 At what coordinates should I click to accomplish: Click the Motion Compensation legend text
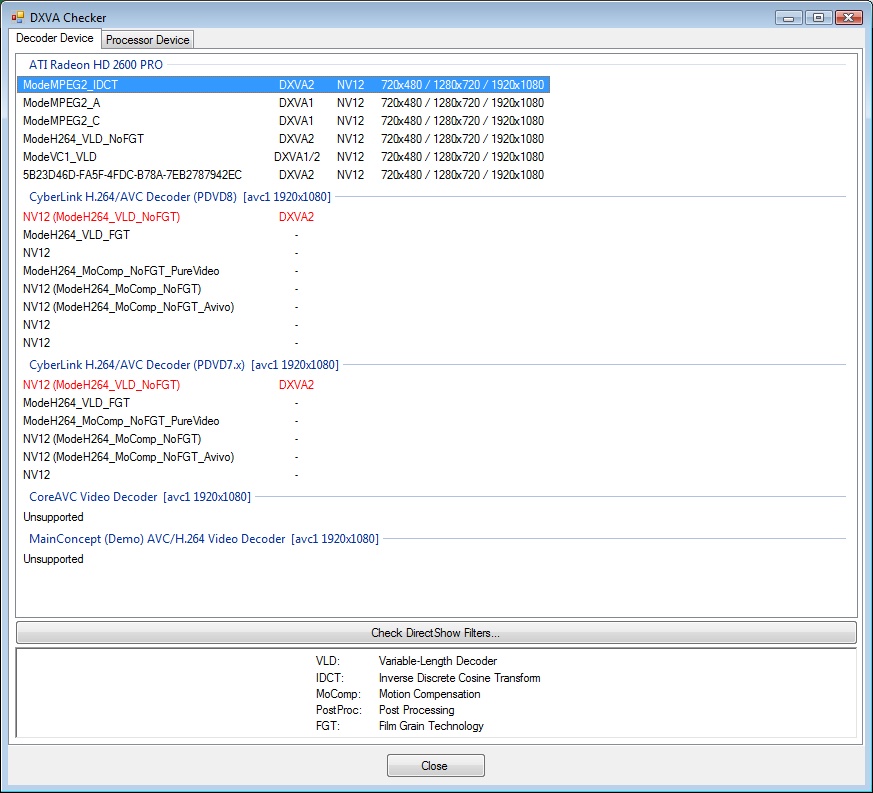pyautogui.click(x=429, y=694)
